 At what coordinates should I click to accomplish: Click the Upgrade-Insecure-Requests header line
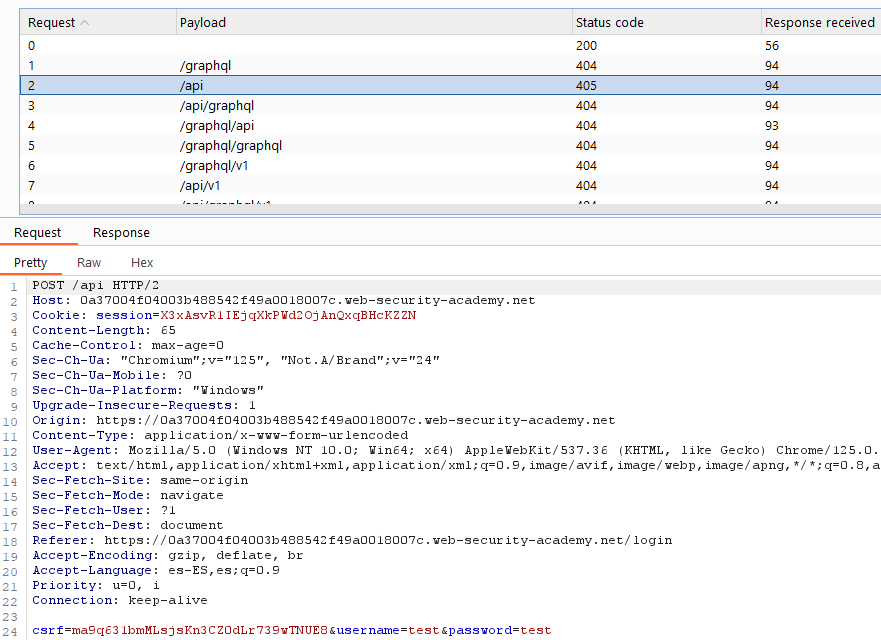(x=144, y=406)
